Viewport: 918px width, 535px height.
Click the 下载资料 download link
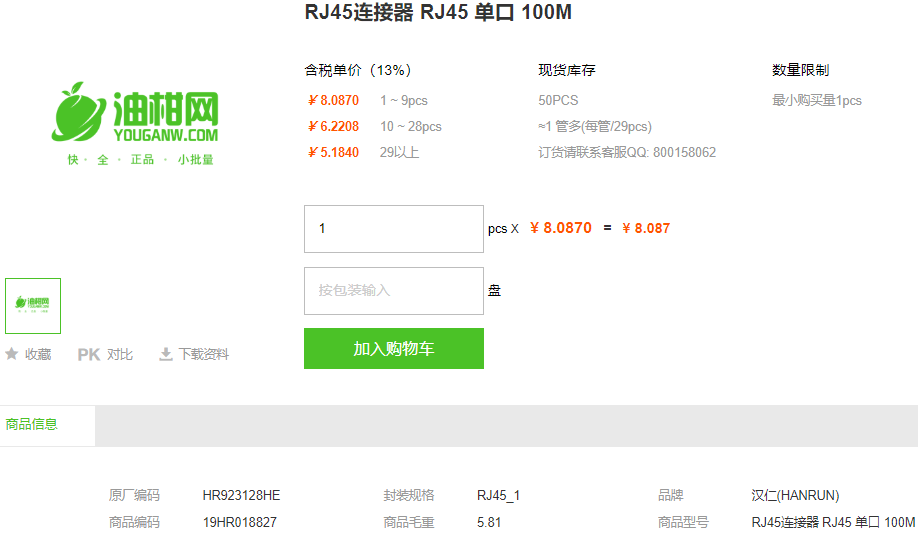click(204, 354)
